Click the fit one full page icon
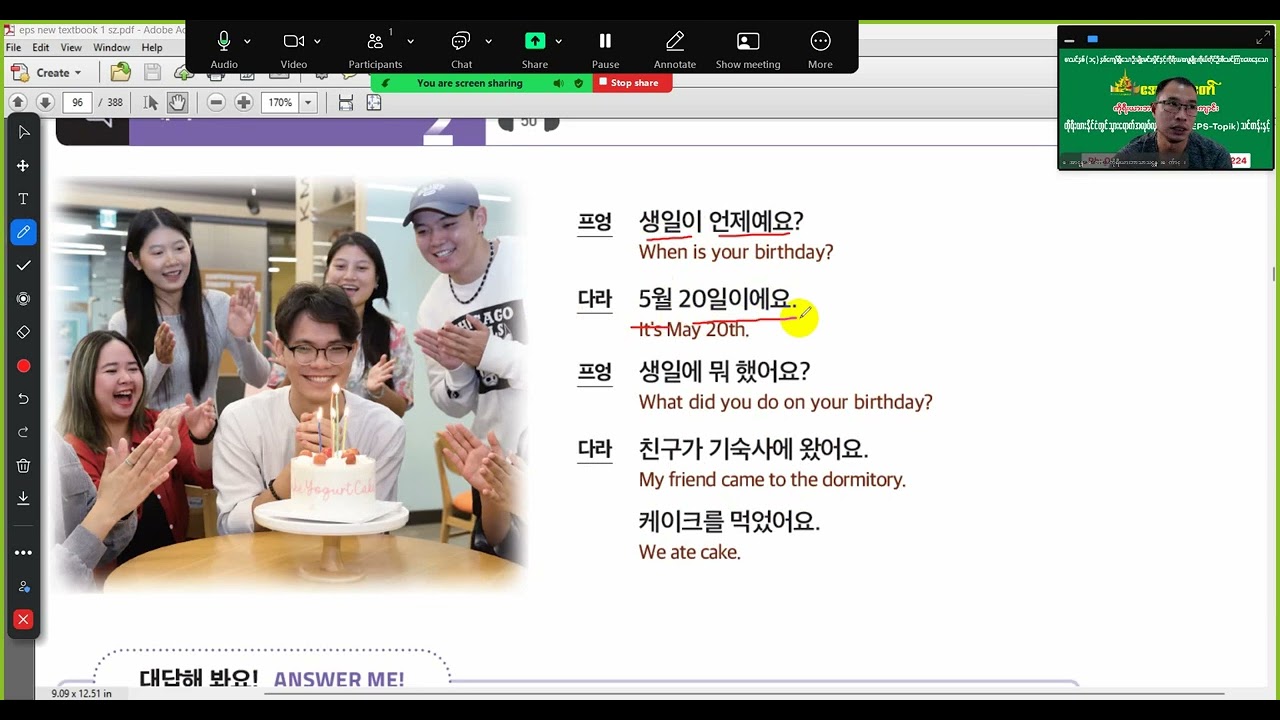The height and width of the screenshot is (720, 1280). tap(374, 102)
